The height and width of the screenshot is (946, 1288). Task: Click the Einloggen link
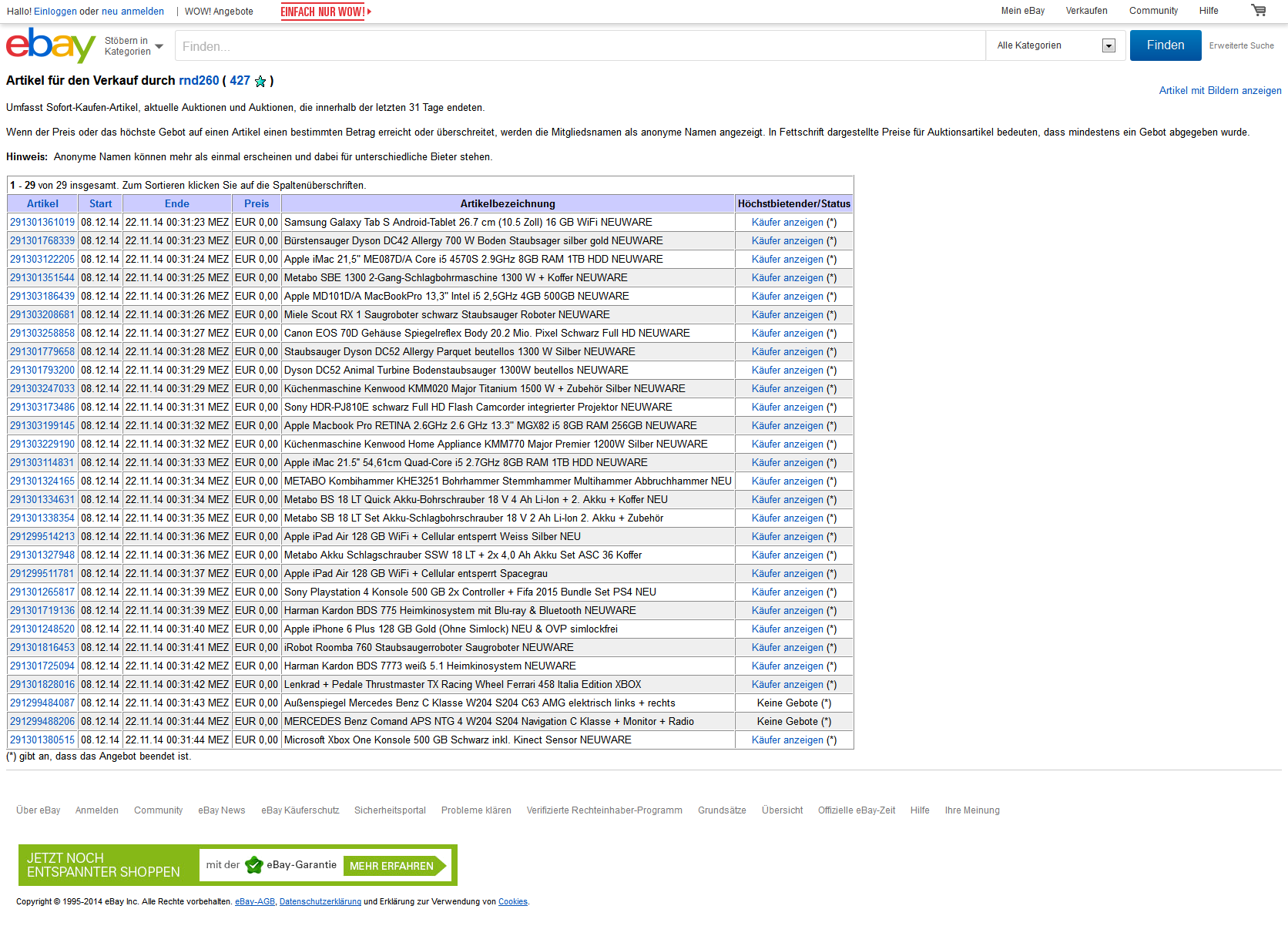coord(55,12)
